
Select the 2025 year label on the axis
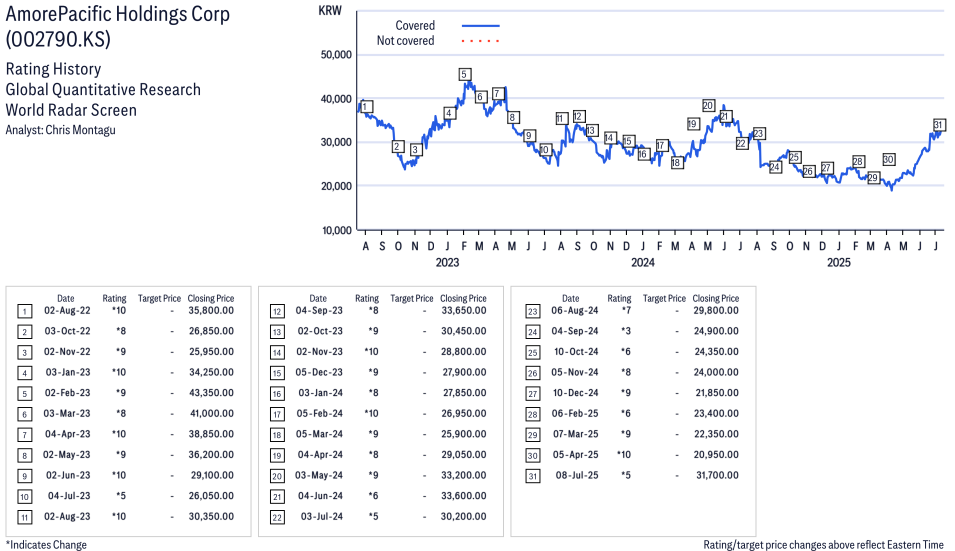click(839, 262)
